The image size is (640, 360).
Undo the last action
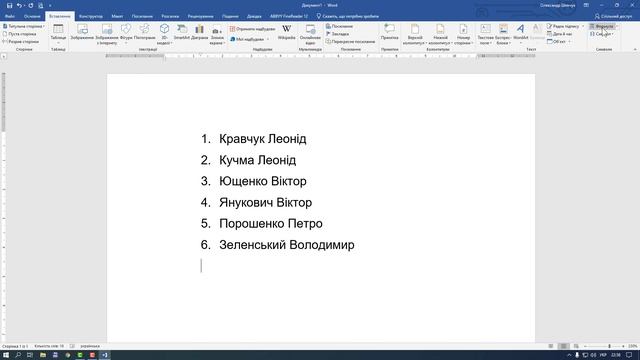click(x=19, y=5)
